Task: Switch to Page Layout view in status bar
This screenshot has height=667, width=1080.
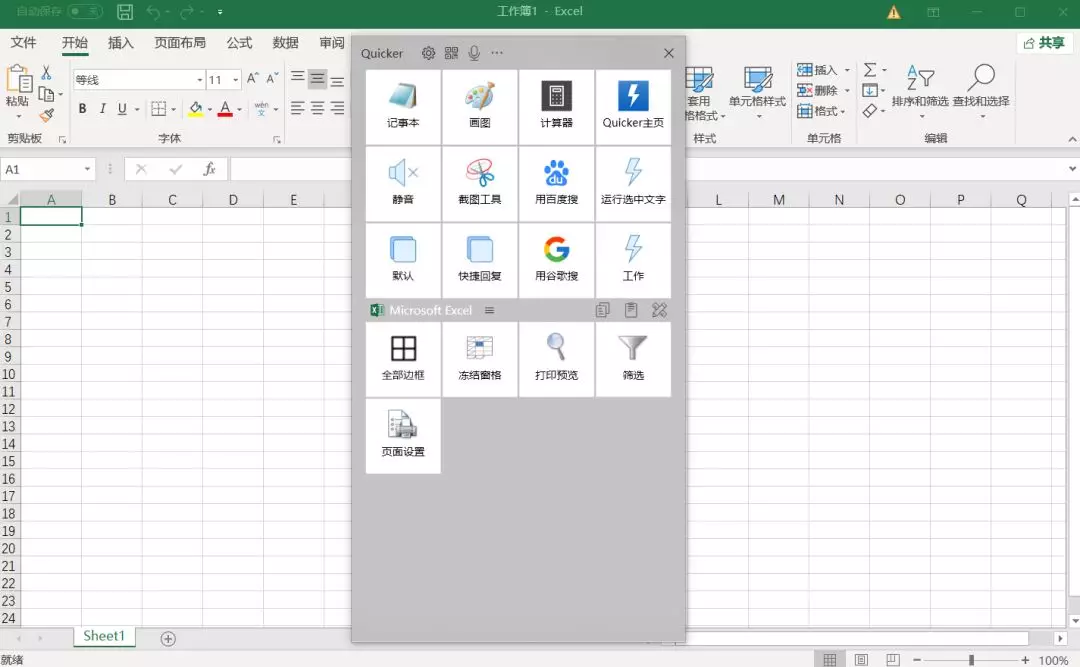Action: pos(861,659)
